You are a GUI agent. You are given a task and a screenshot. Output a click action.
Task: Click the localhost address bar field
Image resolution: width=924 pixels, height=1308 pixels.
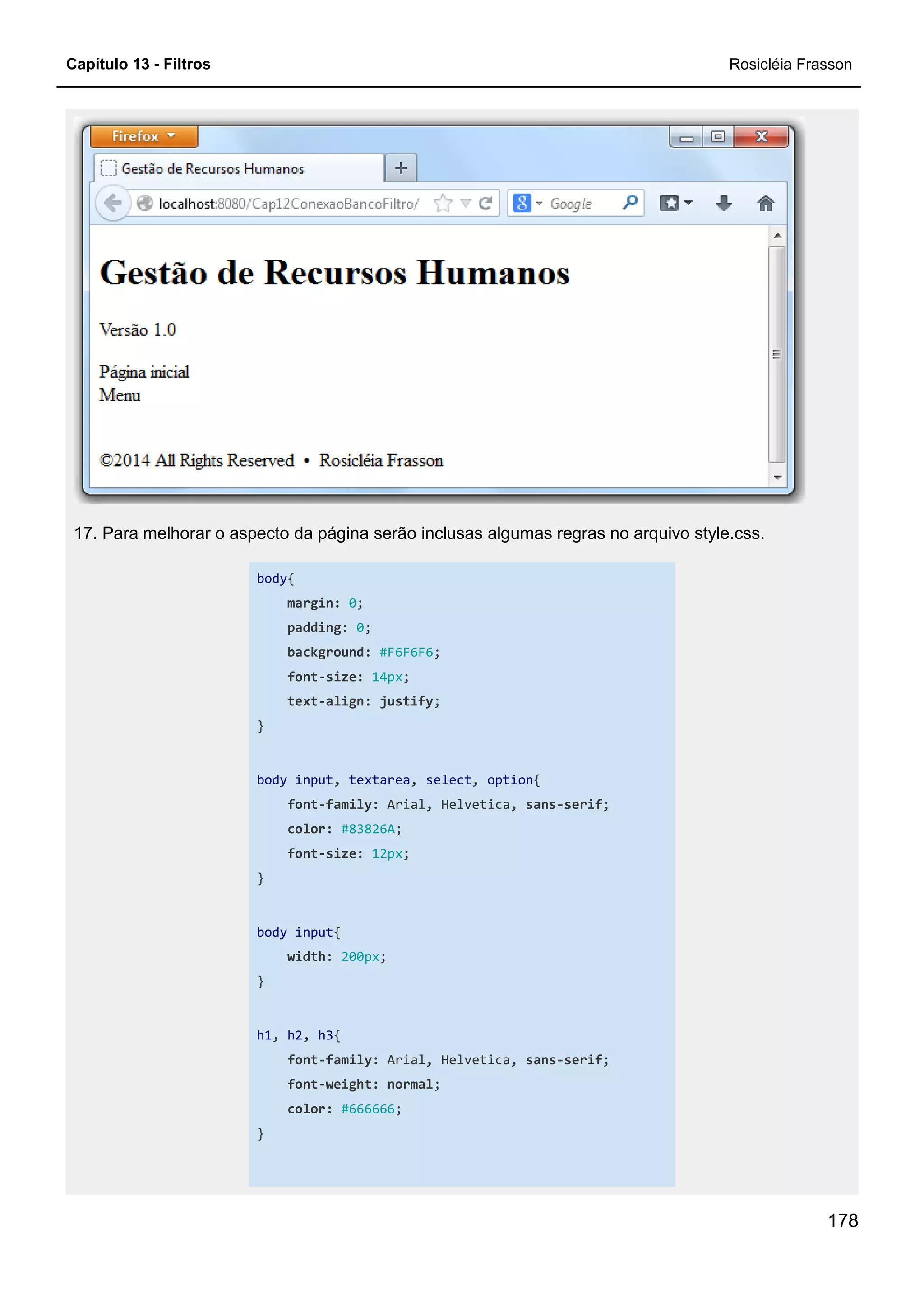(x=288, y=204)
